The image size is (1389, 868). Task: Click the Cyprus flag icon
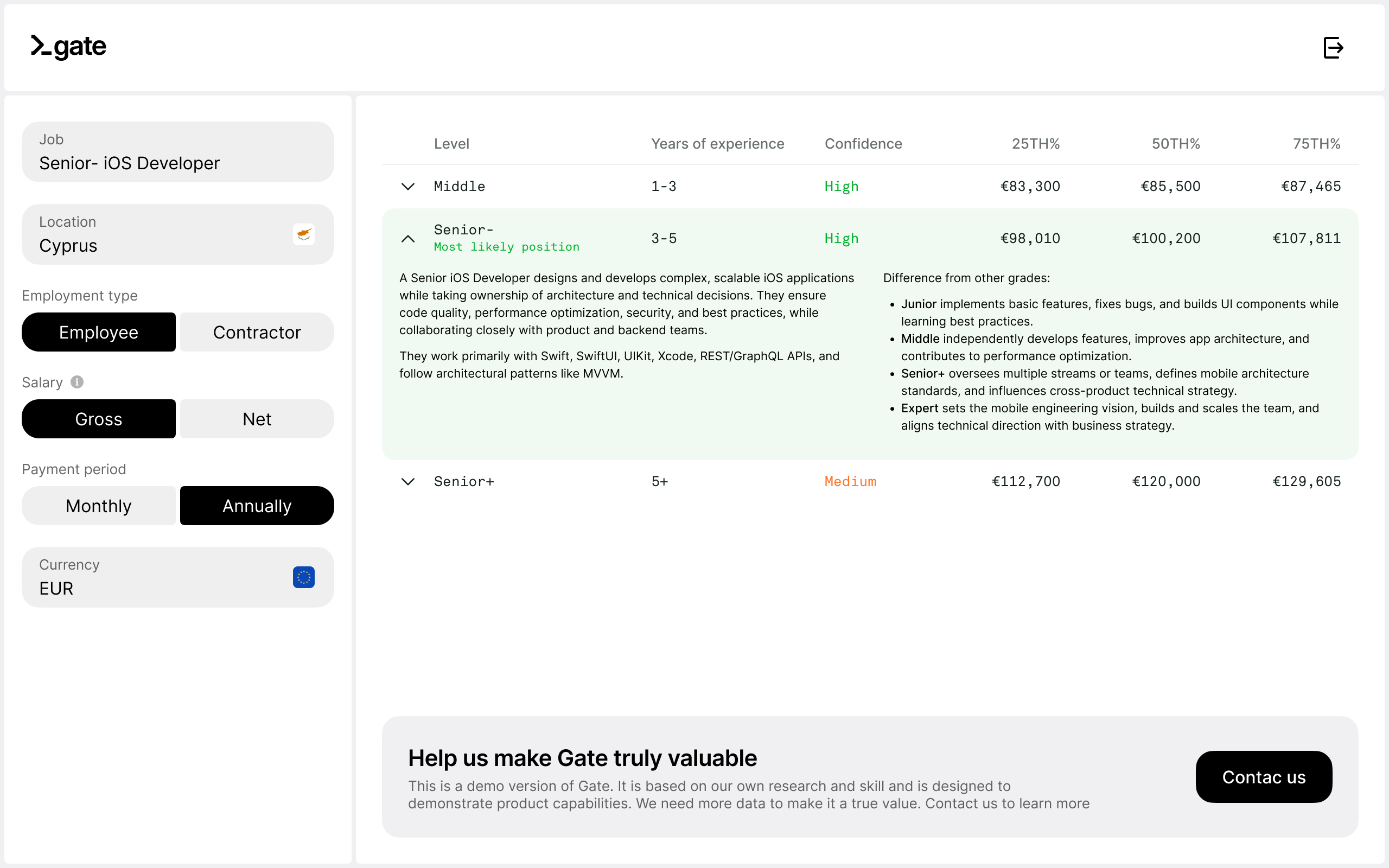[304, 234]
